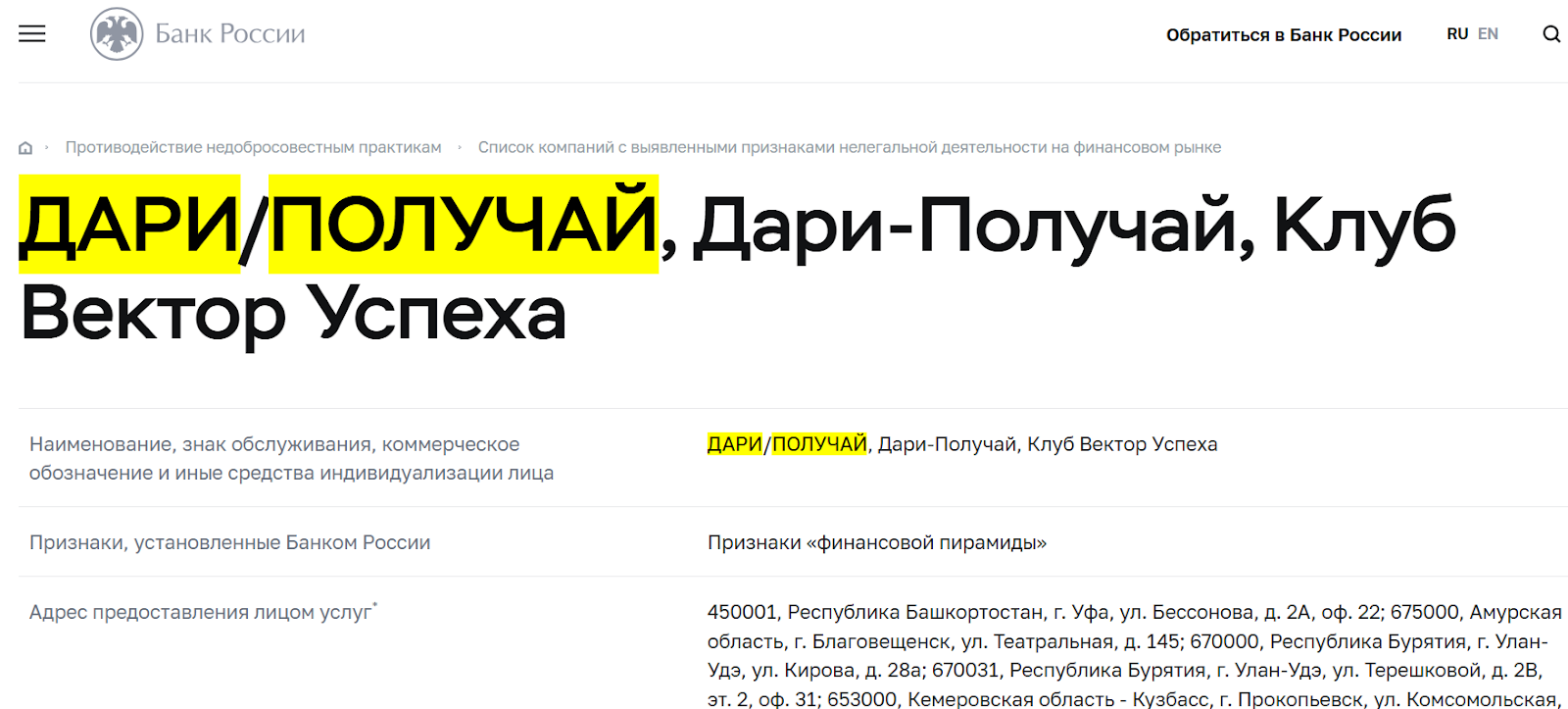
Task: Switch language to EN
Action: click(x=1488, y=34)
